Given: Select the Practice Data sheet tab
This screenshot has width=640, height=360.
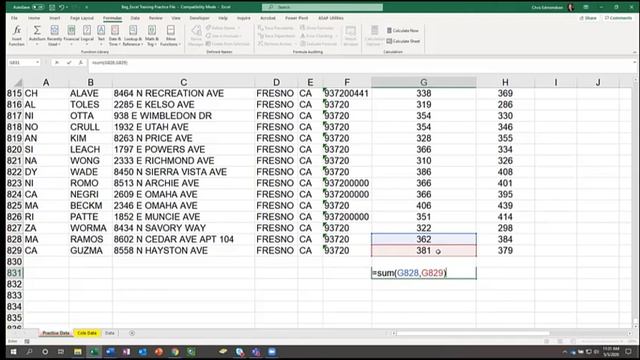Looking at the screenshot, I should (56, 333).
